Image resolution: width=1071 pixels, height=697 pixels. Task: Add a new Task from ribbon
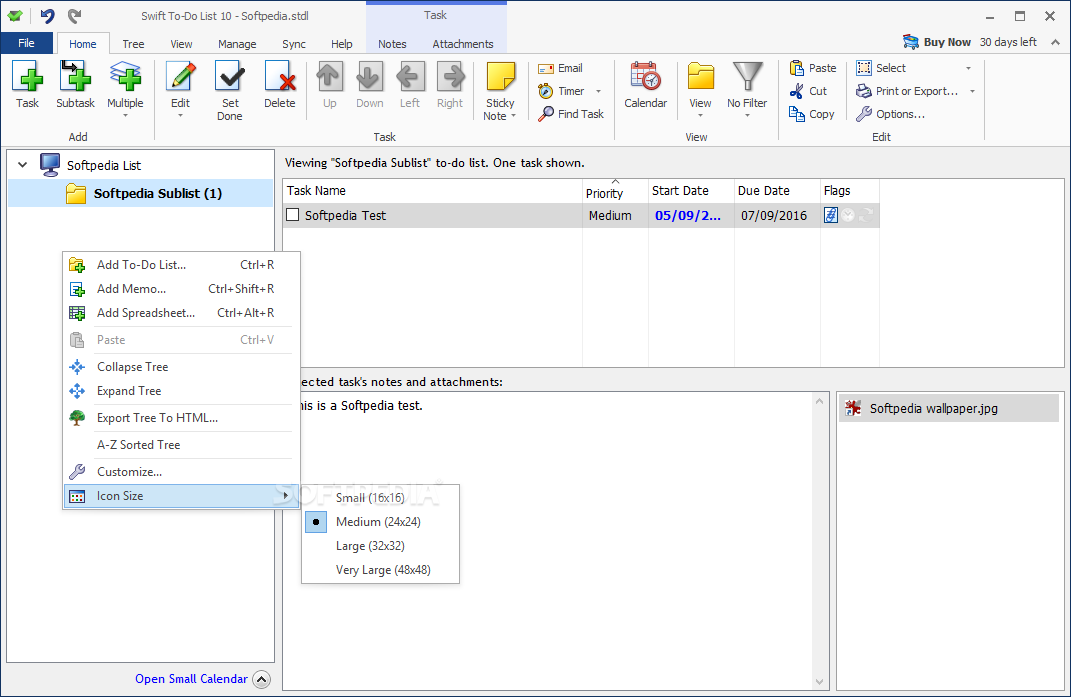click(x=27, y=84)
